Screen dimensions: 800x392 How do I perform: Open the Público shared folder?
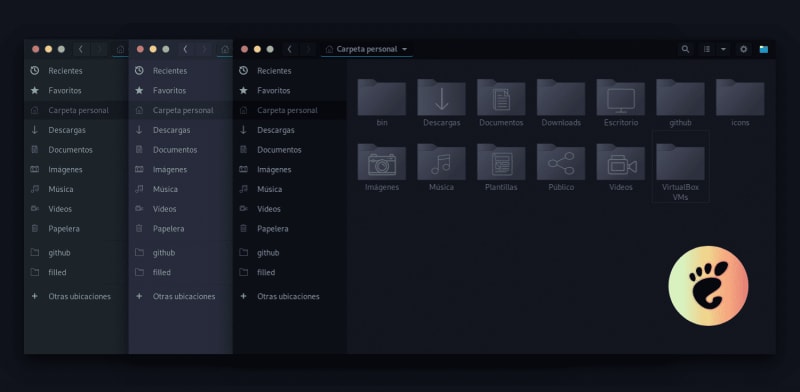[561, 162]
